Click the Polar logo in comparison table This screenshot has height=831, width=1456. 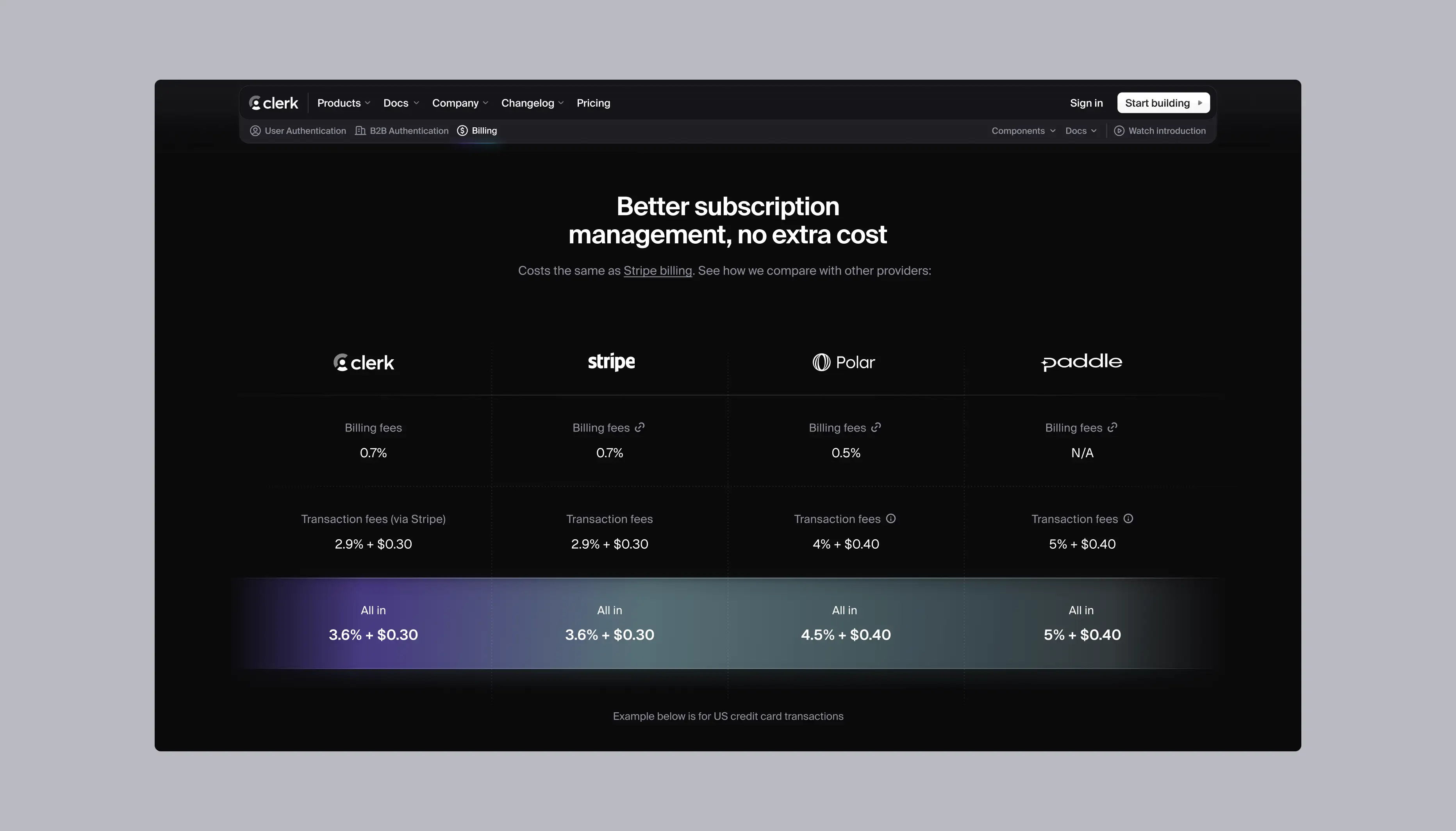click(x=844, y=362)
